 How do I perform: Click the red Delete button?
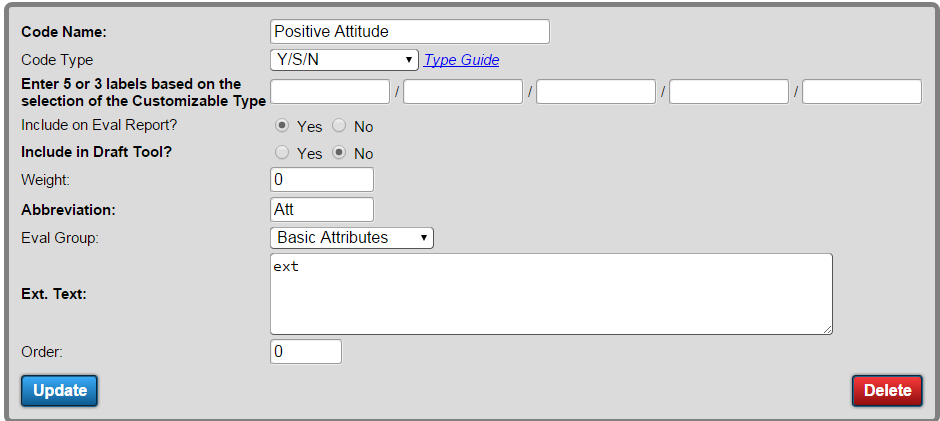tap(887, 391)
